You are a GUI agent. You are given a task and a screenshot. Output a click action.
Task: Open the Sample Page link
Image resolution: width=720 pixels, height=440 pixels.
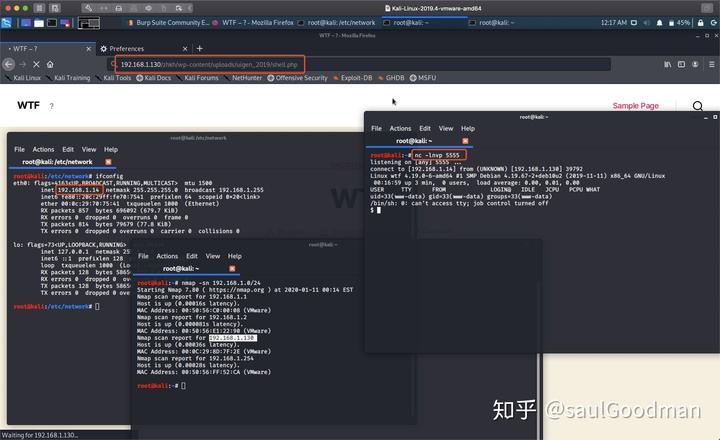[636, 106]
